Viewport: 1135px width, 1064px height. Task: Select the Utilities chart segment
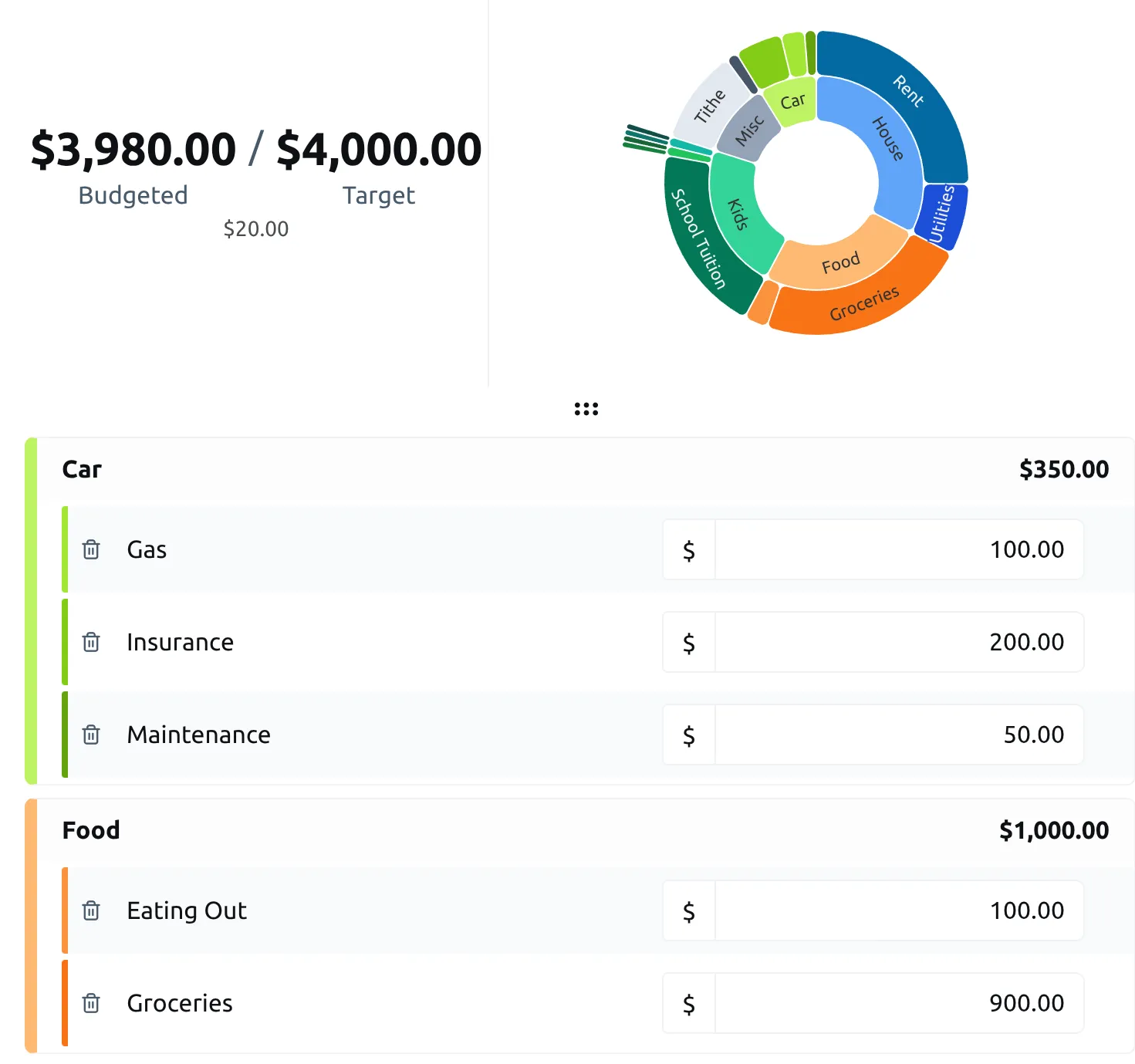tap(941, 214)
